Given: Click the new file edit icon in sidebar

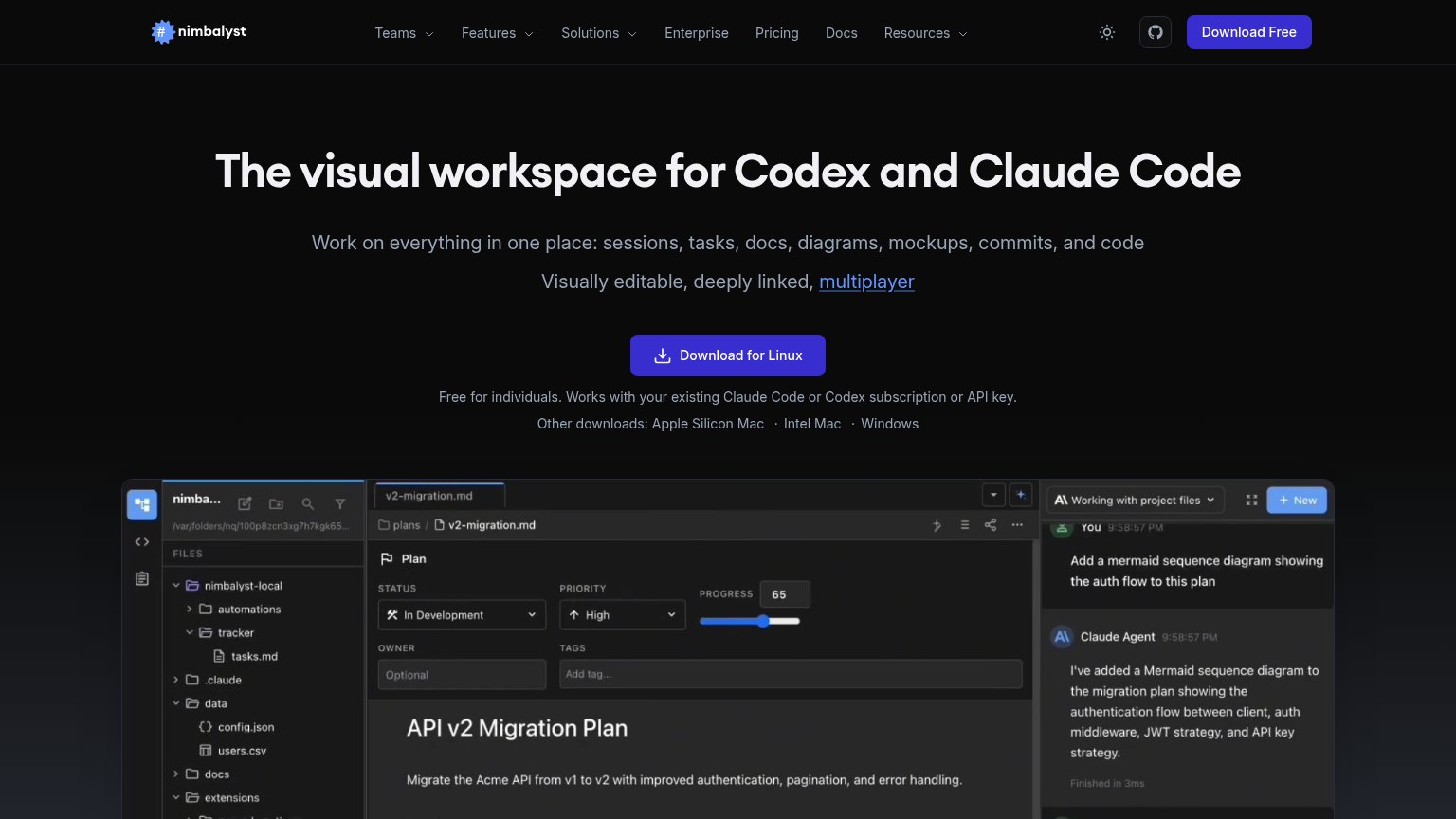Looking at the screenshot, I should click(245, 504).
